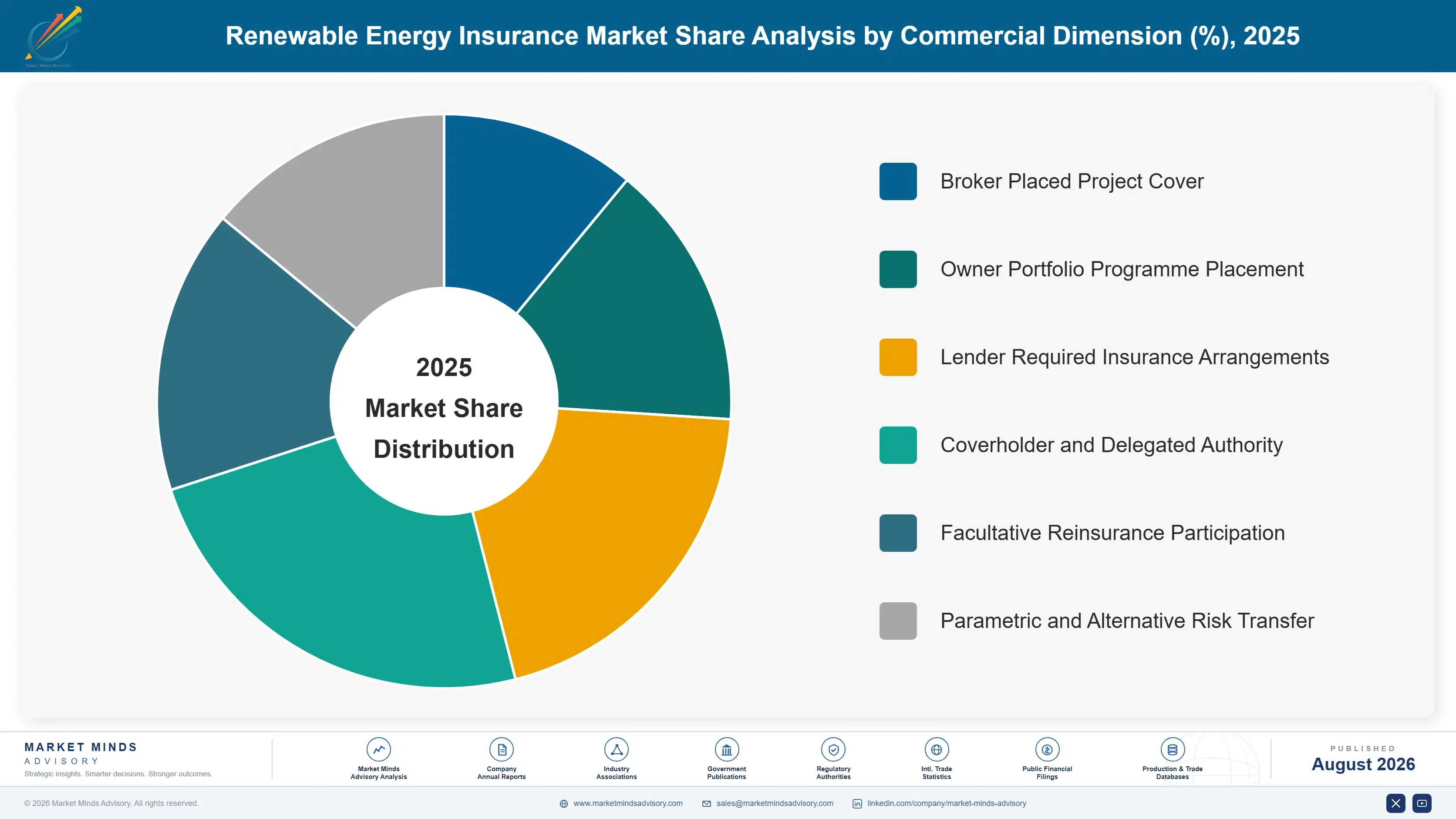This screenshot has height=819, width=1456.
Task: Click the Market Minds Advisory Analysis icon
Action: [379, 749]
